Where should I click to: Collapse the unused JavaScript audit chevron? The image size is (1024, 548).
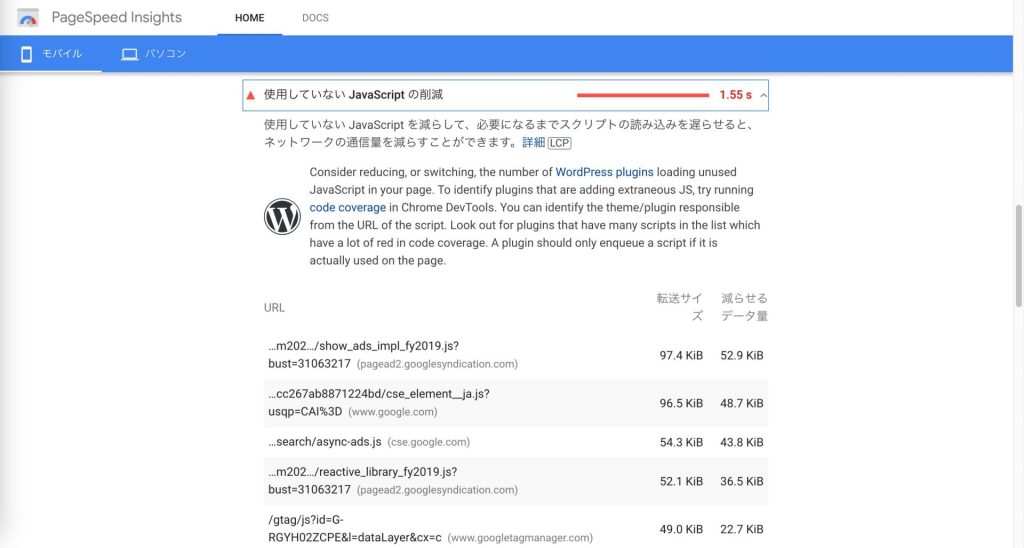(763, 95)
